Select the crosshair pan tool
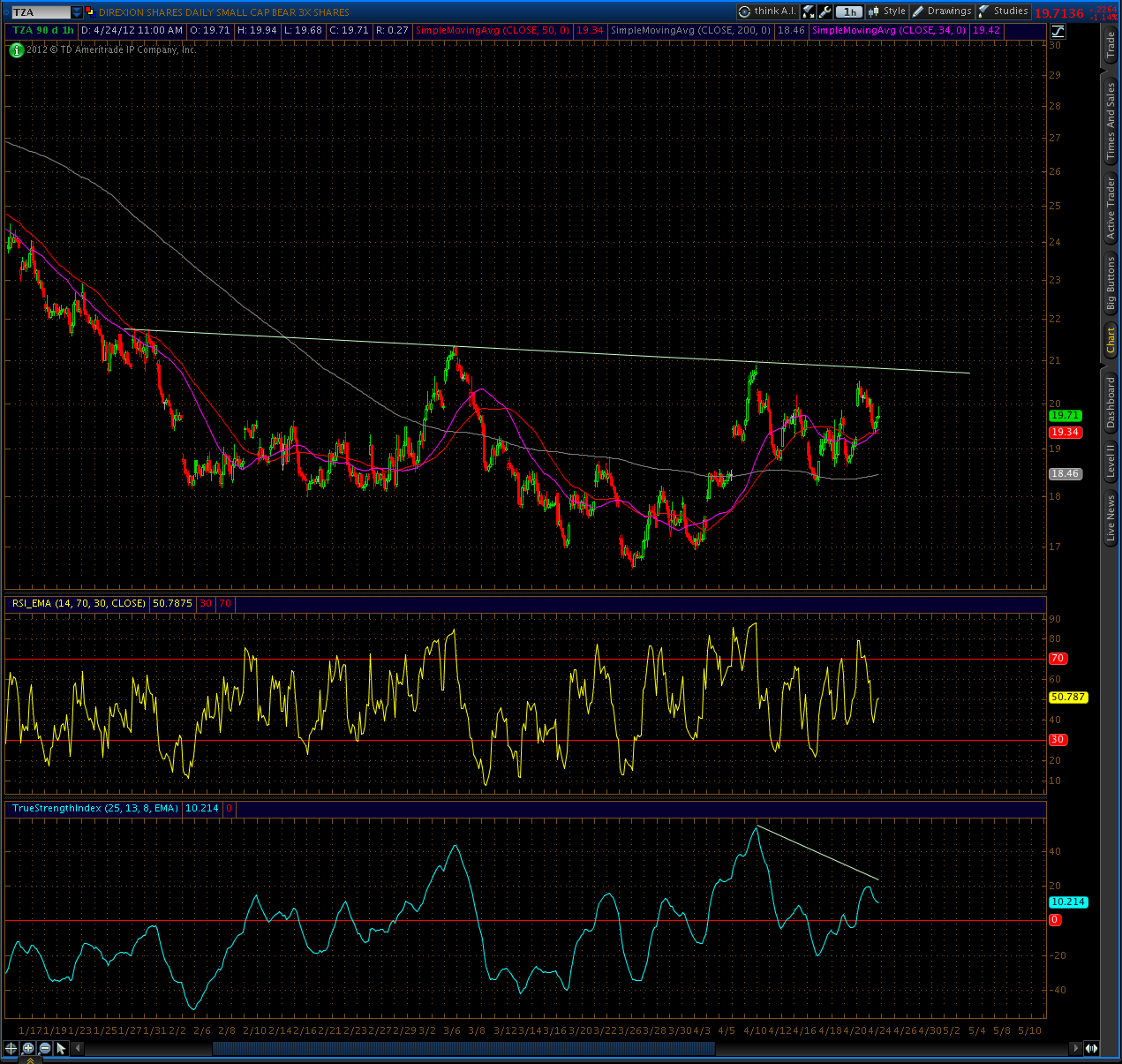Screen dimensions: 1122x1064 [x=11, y=1048]
